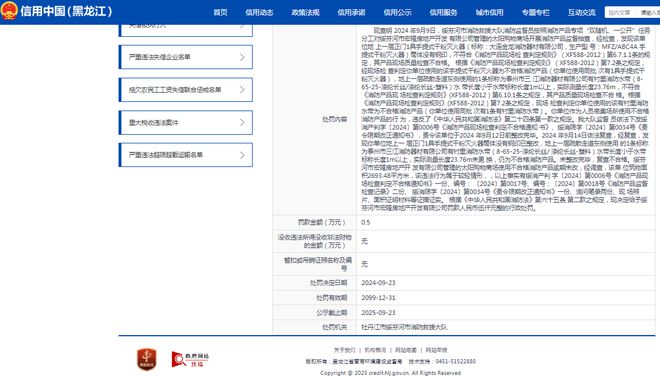Open 拖欠农民工工资失信联合惩戒名单 sidebar entry

pos(186,90)
